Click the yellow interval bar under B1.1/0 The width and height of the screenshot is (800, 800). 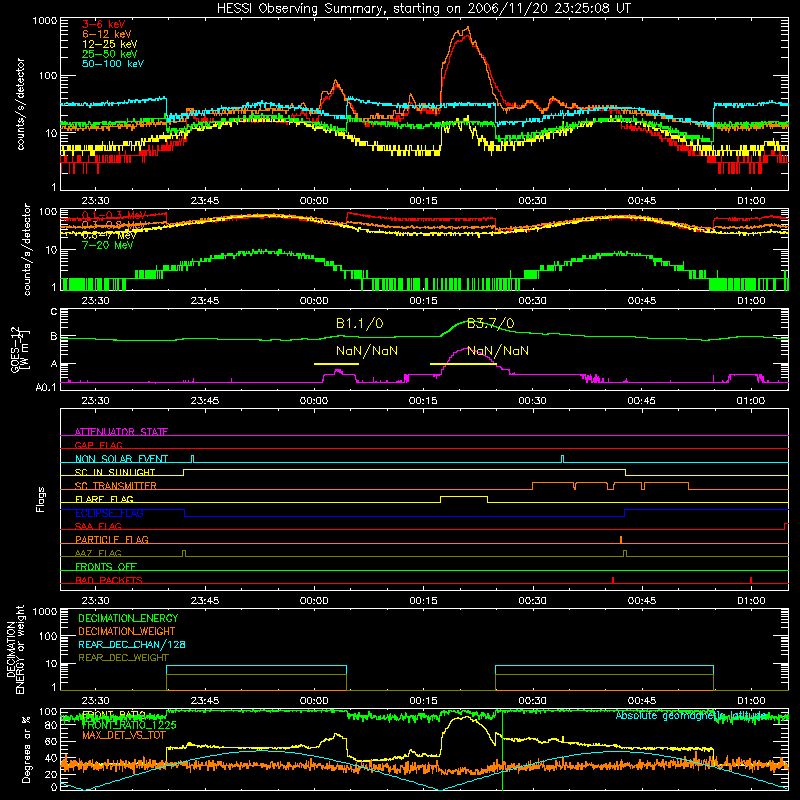(x=336, y=364)
